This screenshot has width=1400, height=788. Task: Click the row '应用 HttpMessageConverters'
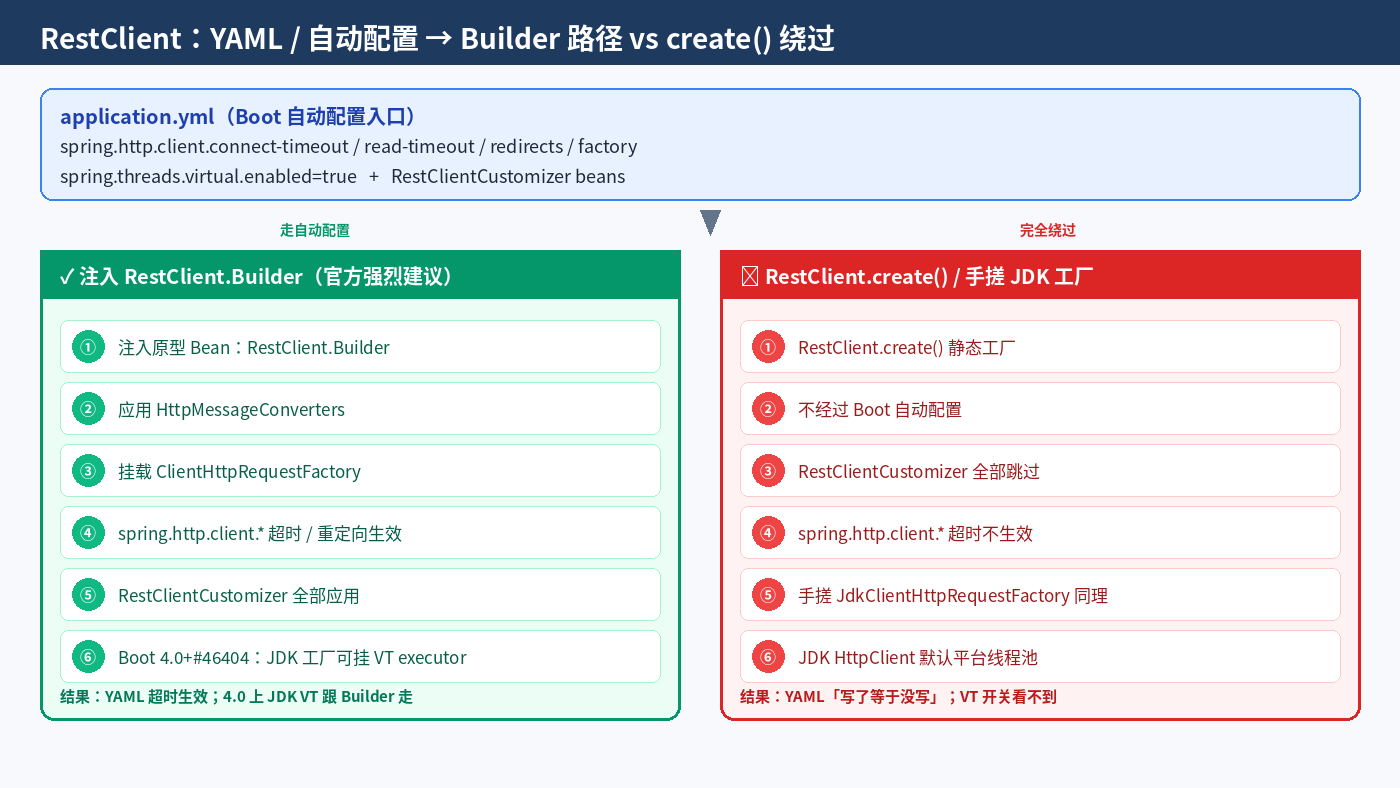click(360, 409)
